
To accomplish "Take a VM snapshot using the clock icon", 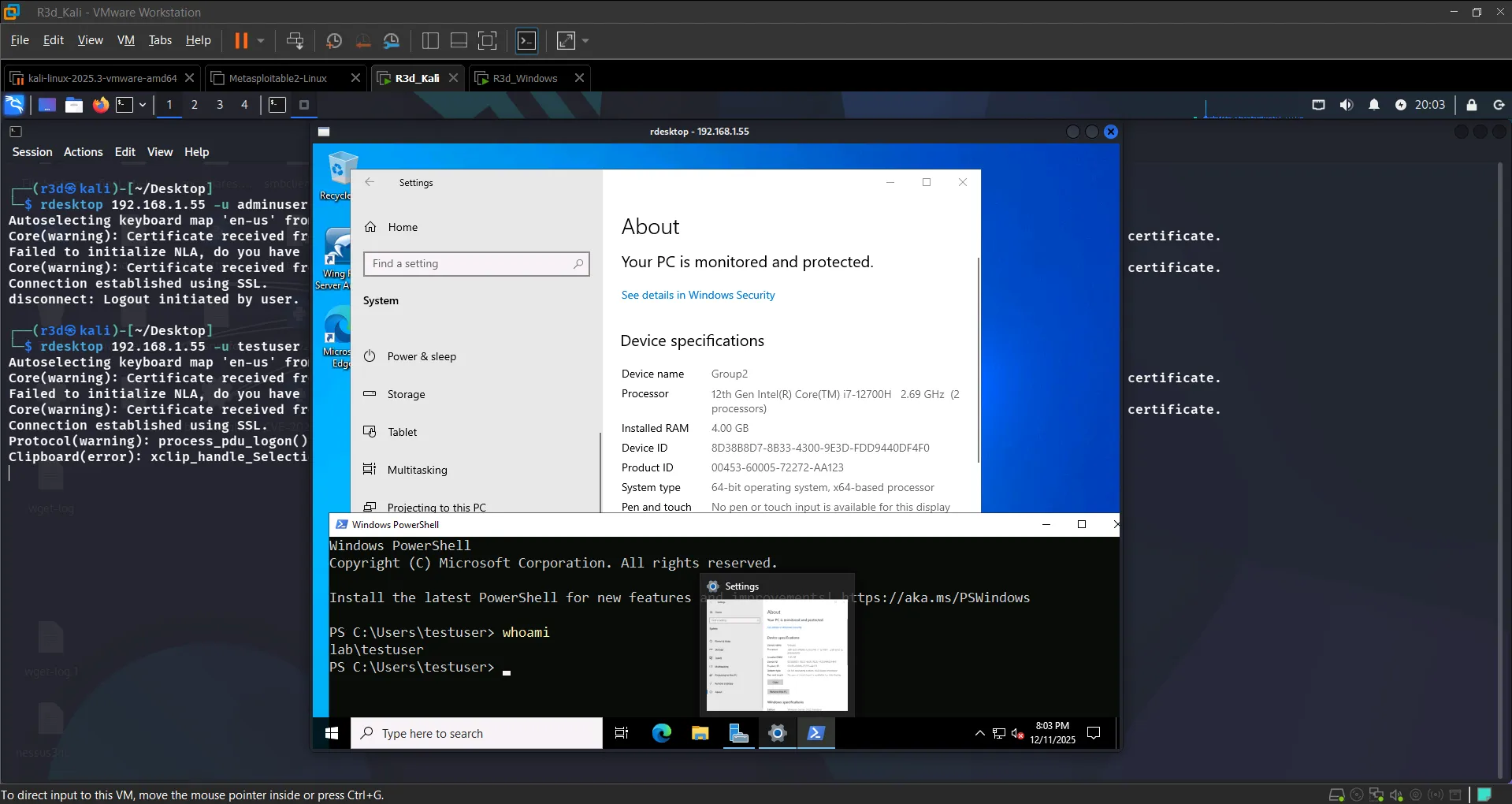I will [x=334, y=41].
